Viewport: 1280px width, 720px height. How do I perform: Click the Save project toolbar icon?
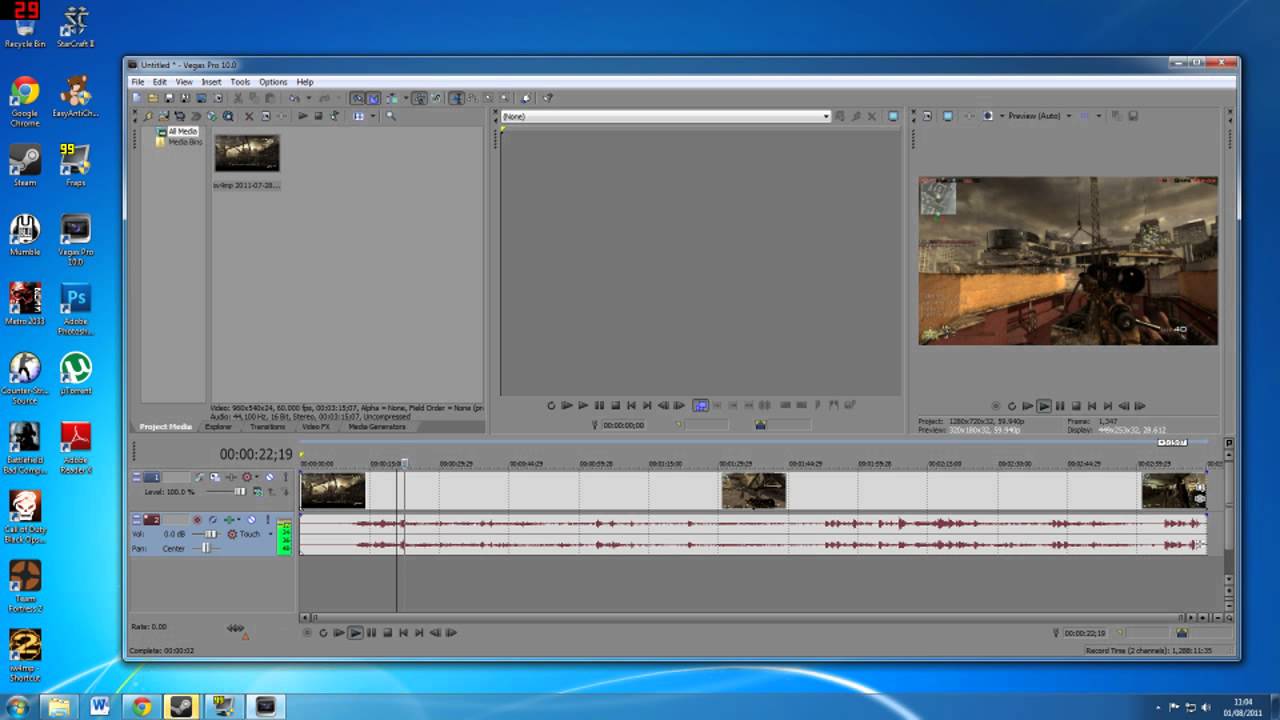(x=170, y=98)
